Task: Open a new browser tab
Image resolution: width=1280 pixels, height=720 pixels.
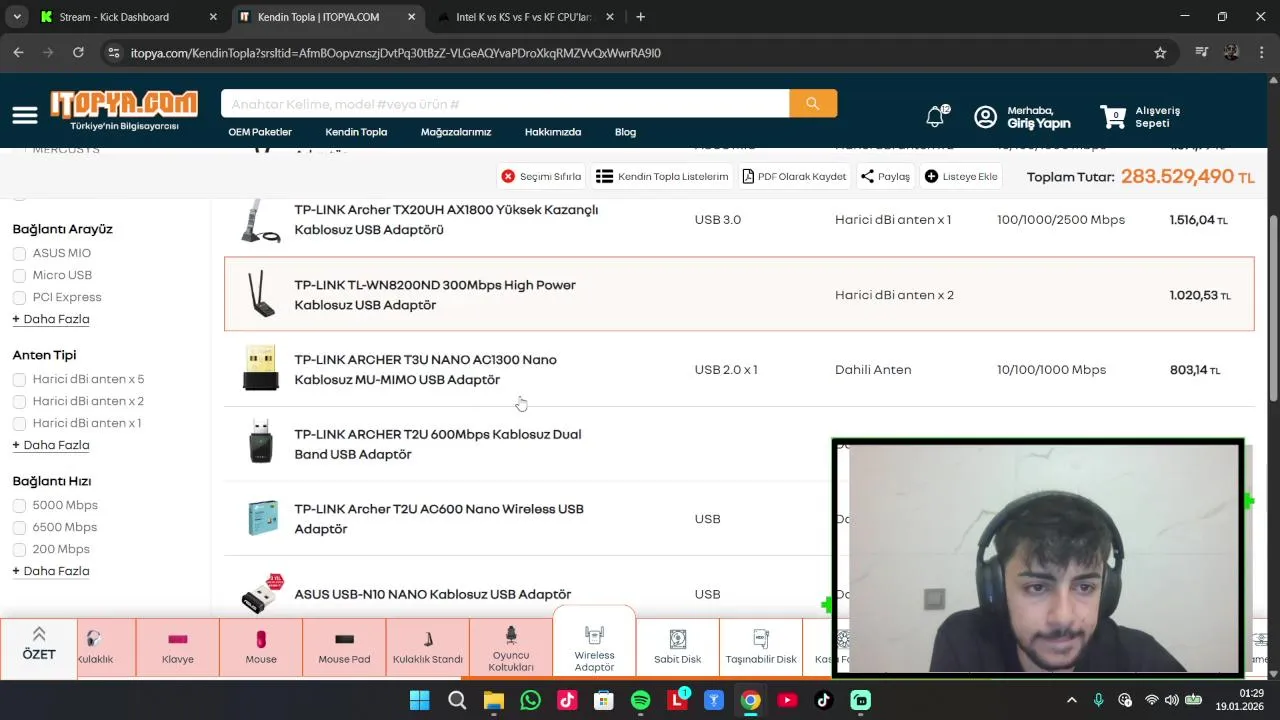Action: click(x=641, y=17)
